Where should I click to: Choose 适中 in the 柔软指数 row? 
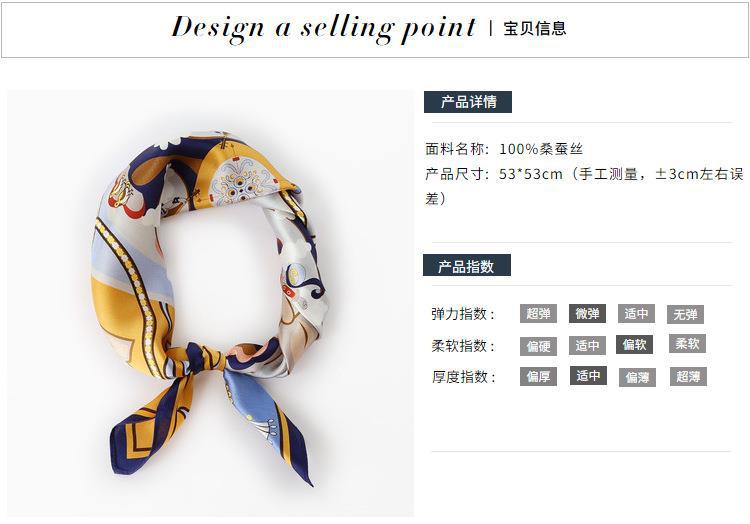click(587, 345)
